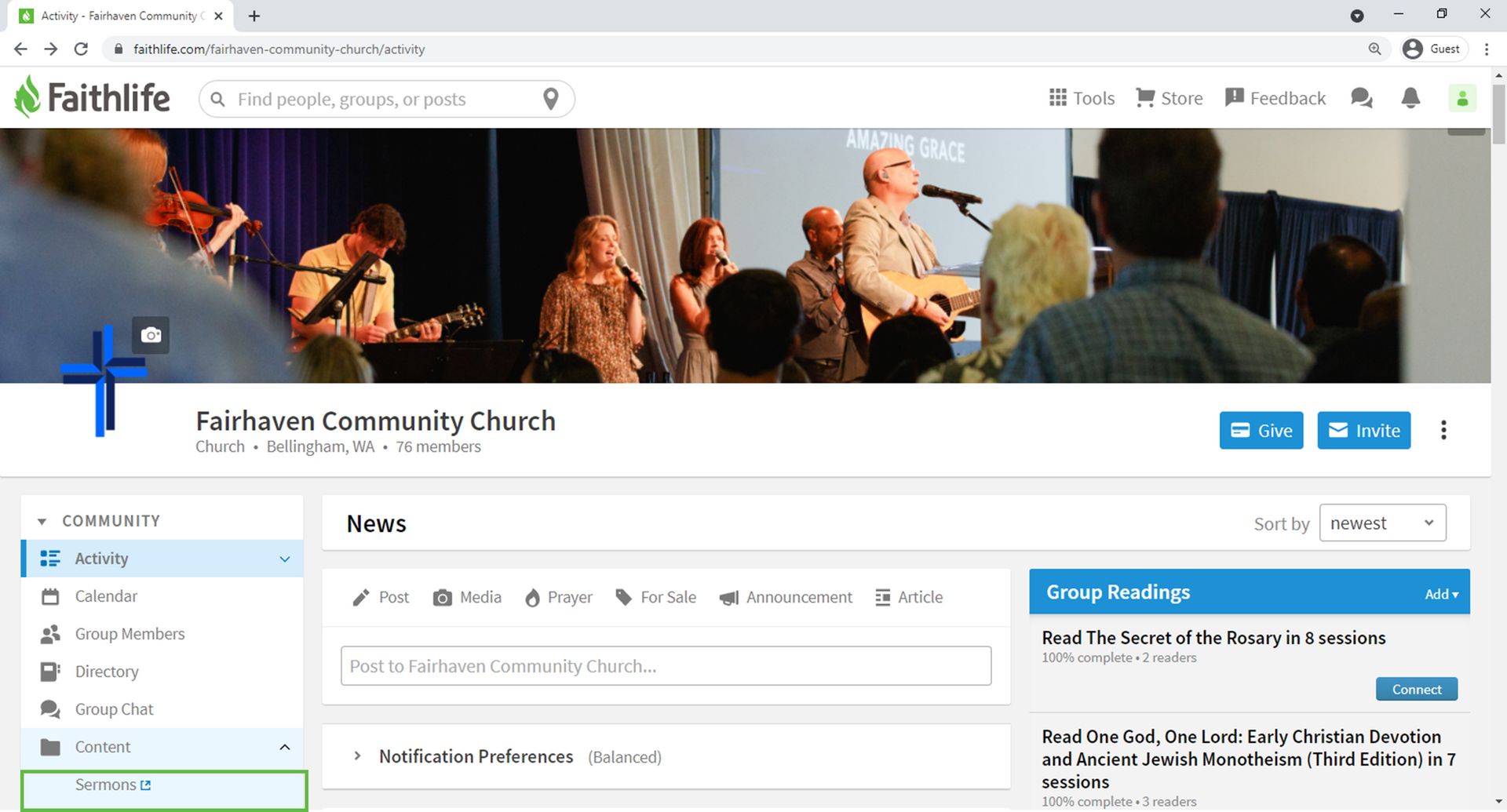Screen dimensions: 1507x812
Task: Open Group Chat in the sidebar
Action: 162,709
